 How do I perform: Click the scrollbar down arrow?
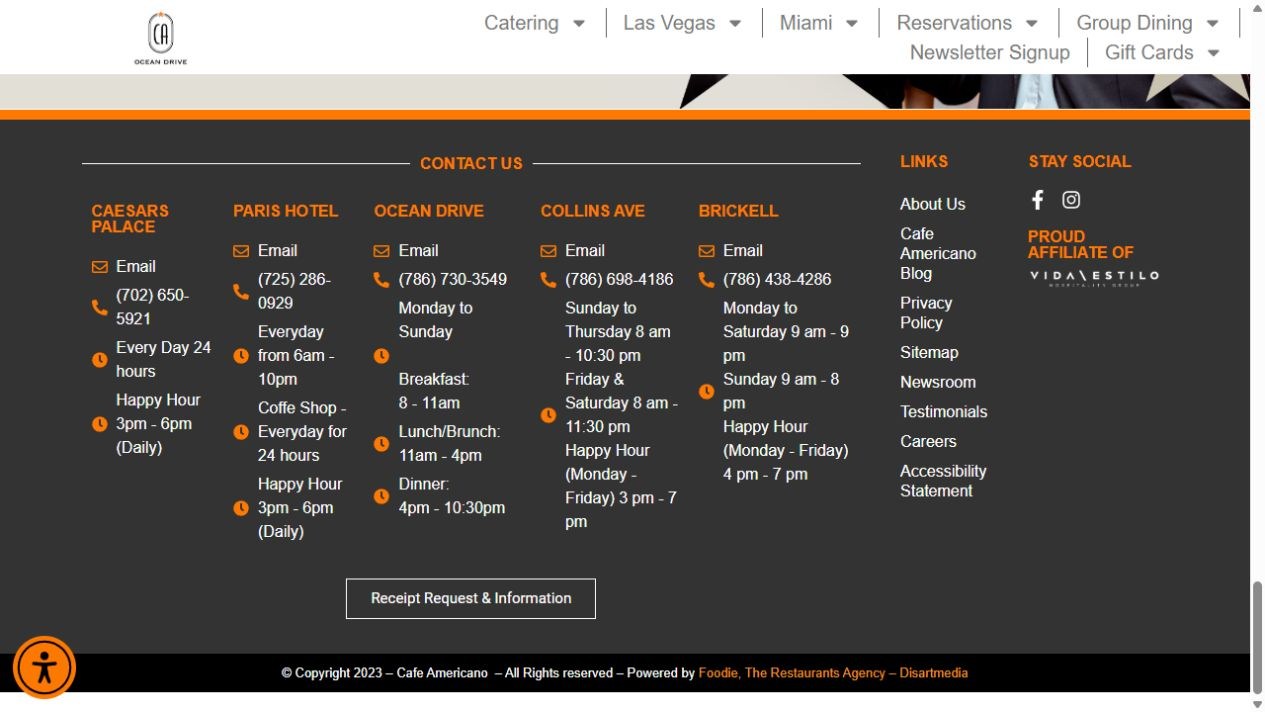coord(1258,704)
